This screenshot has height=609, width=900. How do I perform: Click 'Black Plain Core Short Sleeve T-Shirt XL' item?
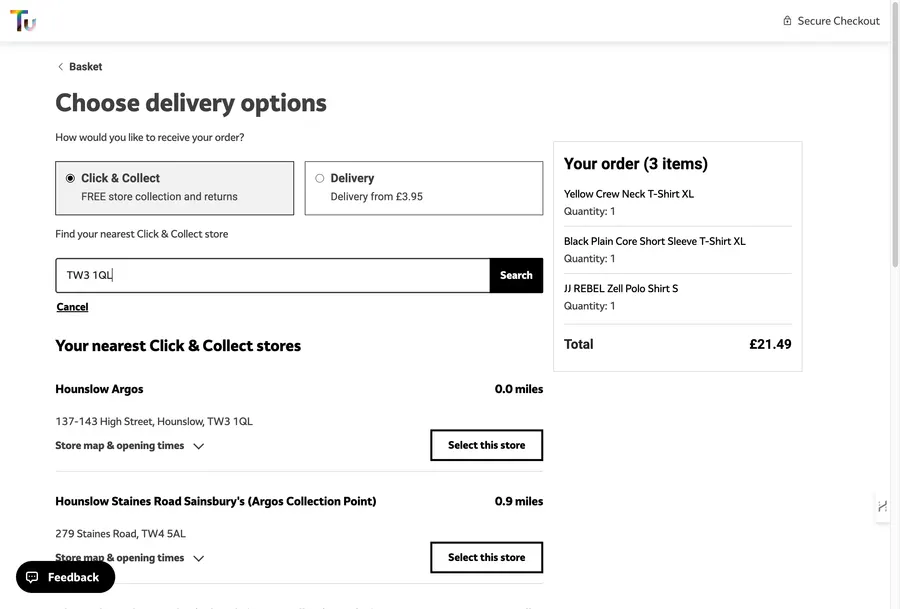pyautogui.click(x=654, y=241)
